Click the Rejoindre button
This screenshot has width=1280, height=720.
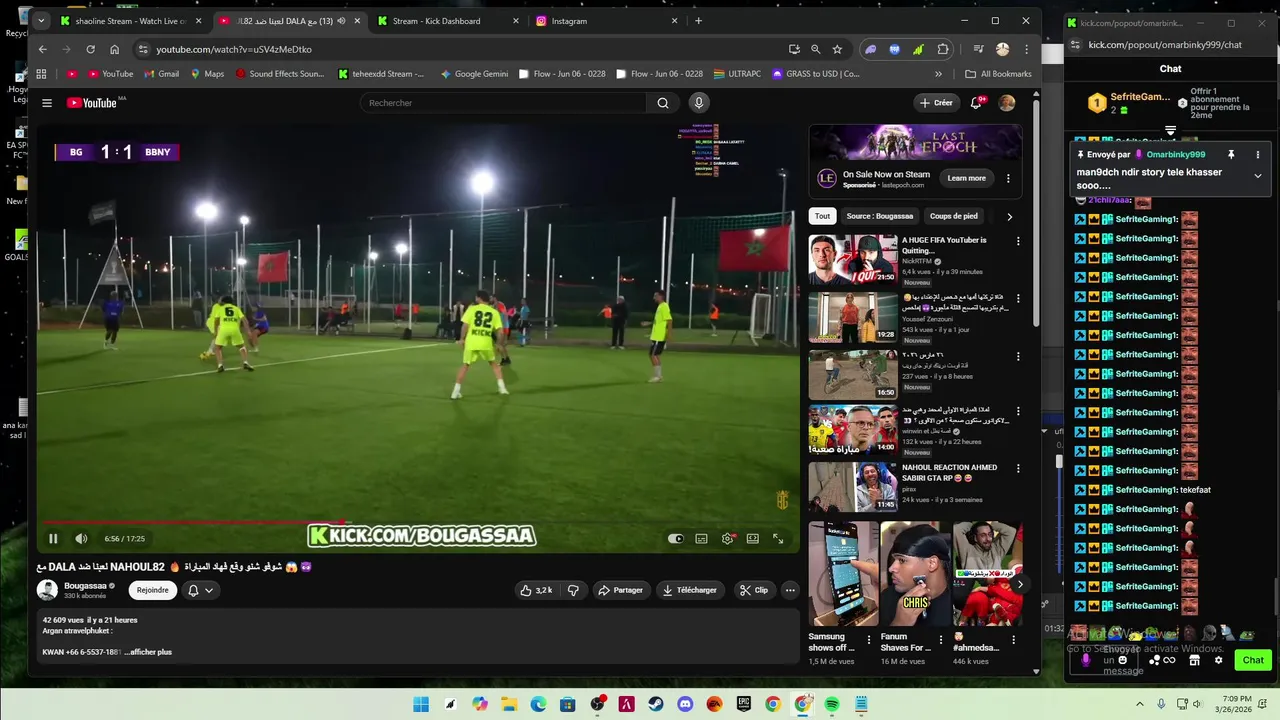[153, 590]
